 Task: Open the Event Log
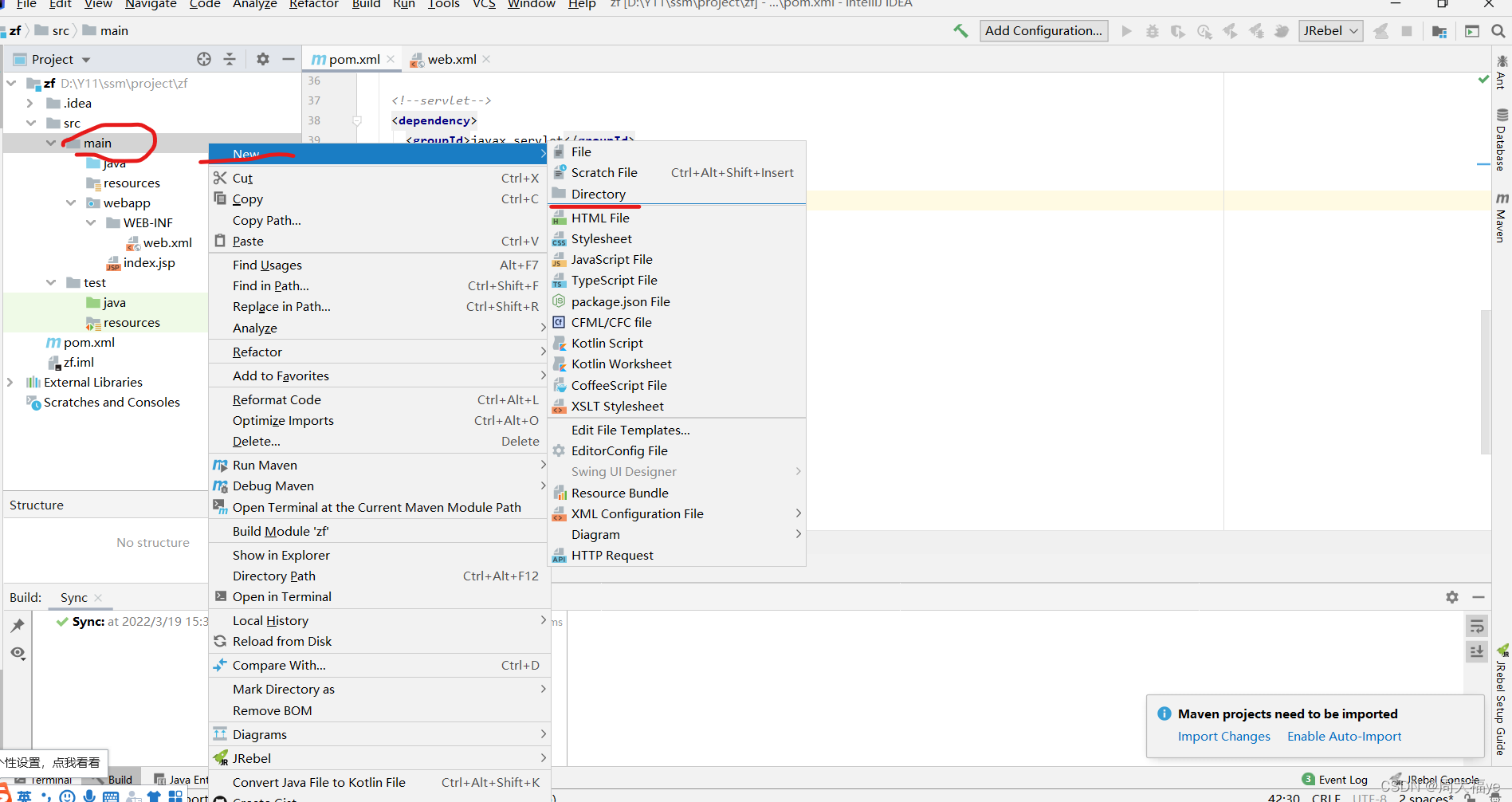point(1335,780)
